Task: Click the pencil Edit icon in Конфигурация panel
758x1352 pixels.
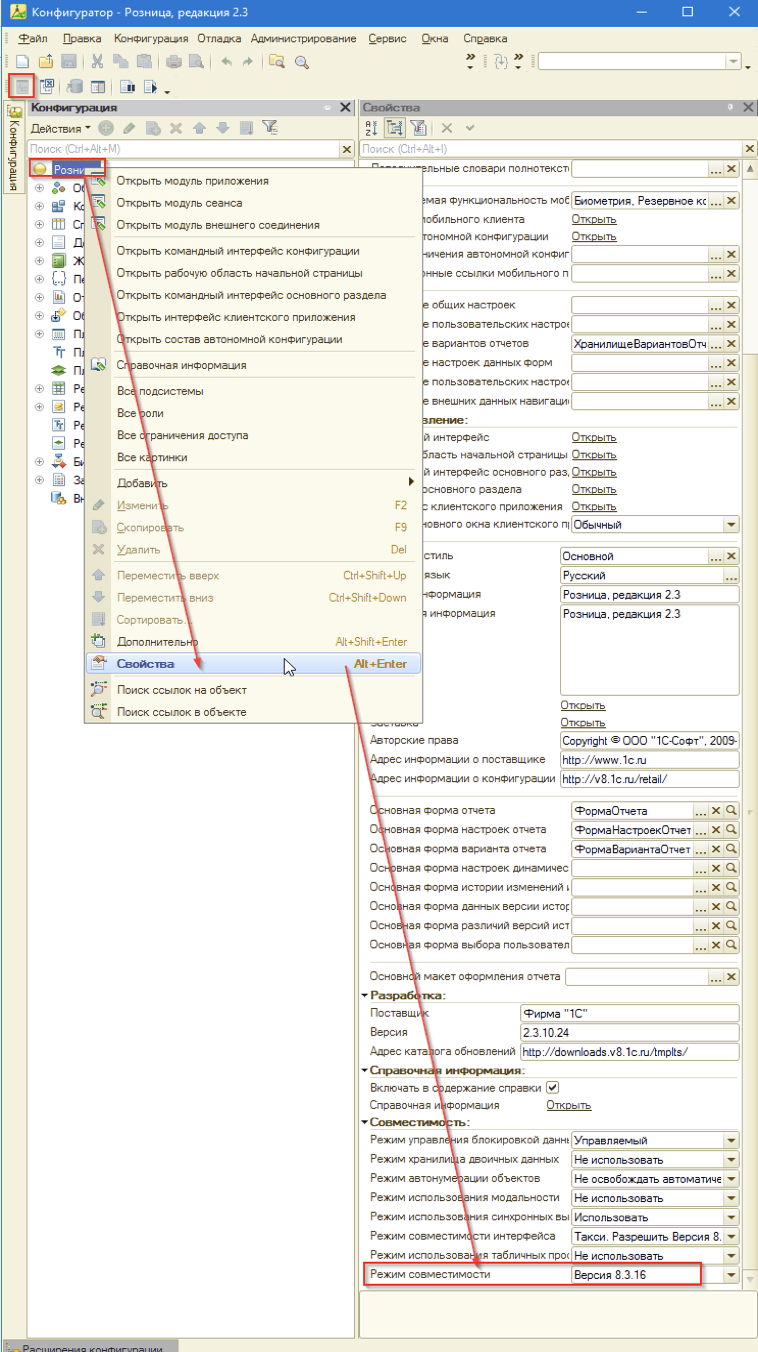Action: tap(128, 128)
